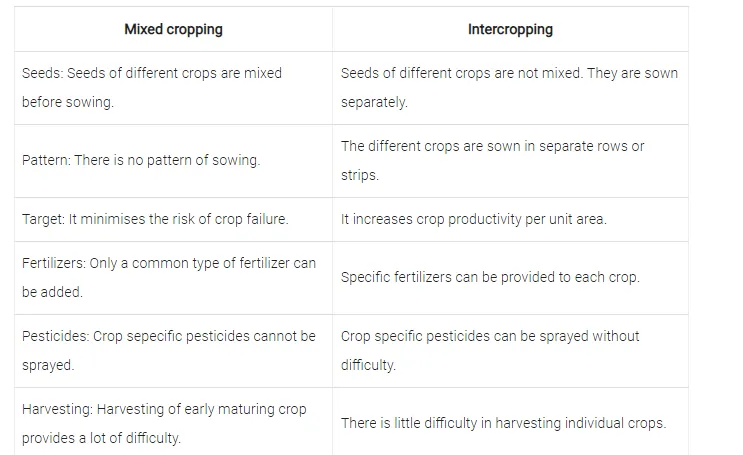Select the cell about separate rows or strips
The image size is (743, 455).
pos(493,160)
